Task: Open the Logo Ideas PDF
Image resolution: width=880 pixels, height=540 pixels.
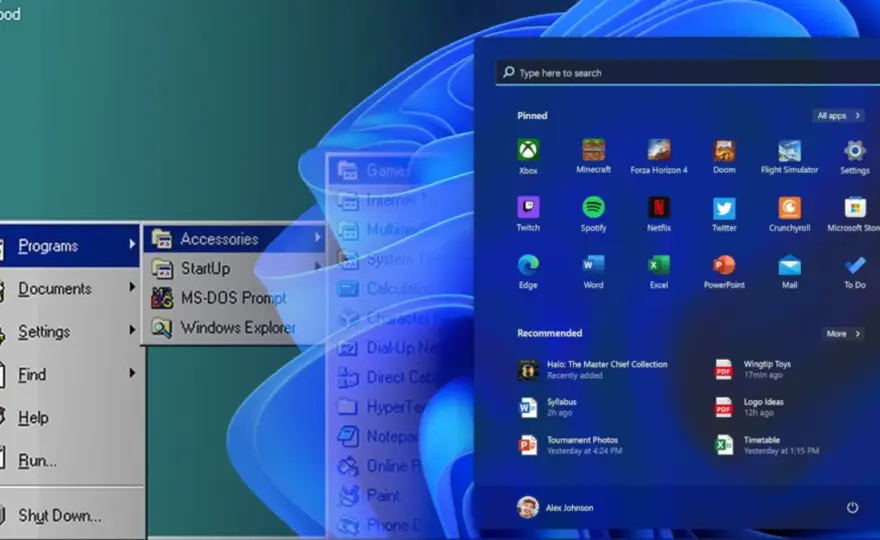Action: pyautogui.click(x=749, y=407)
